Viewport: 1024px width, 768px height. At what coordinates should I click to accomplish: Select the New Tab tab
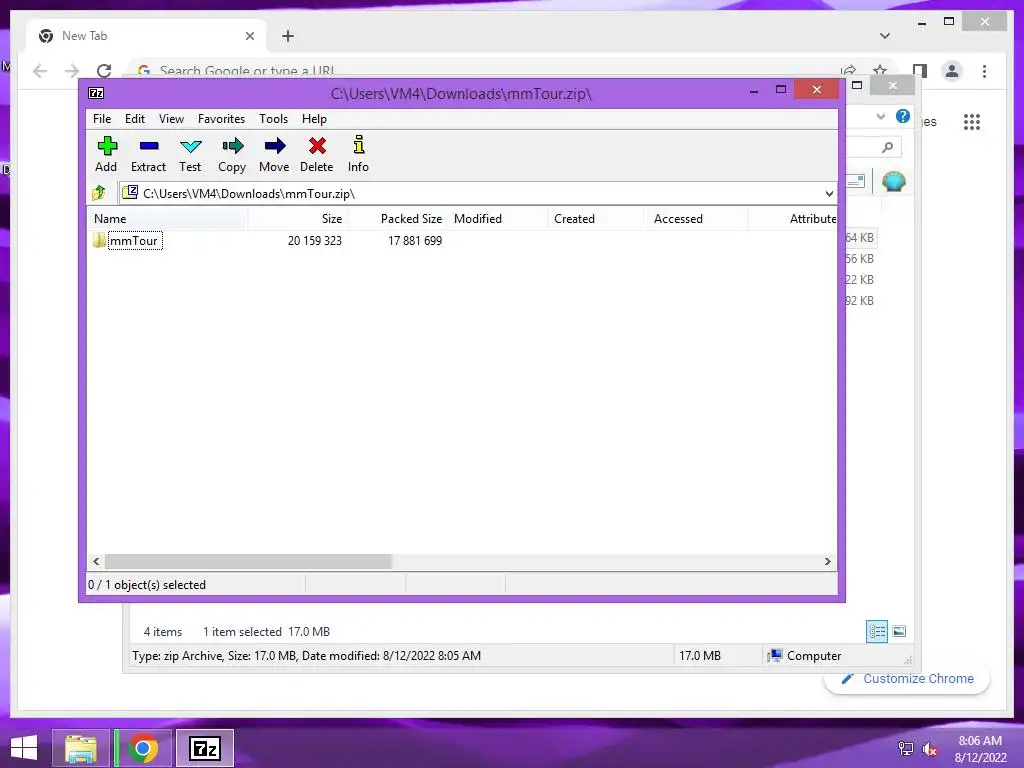coord(146,36)
